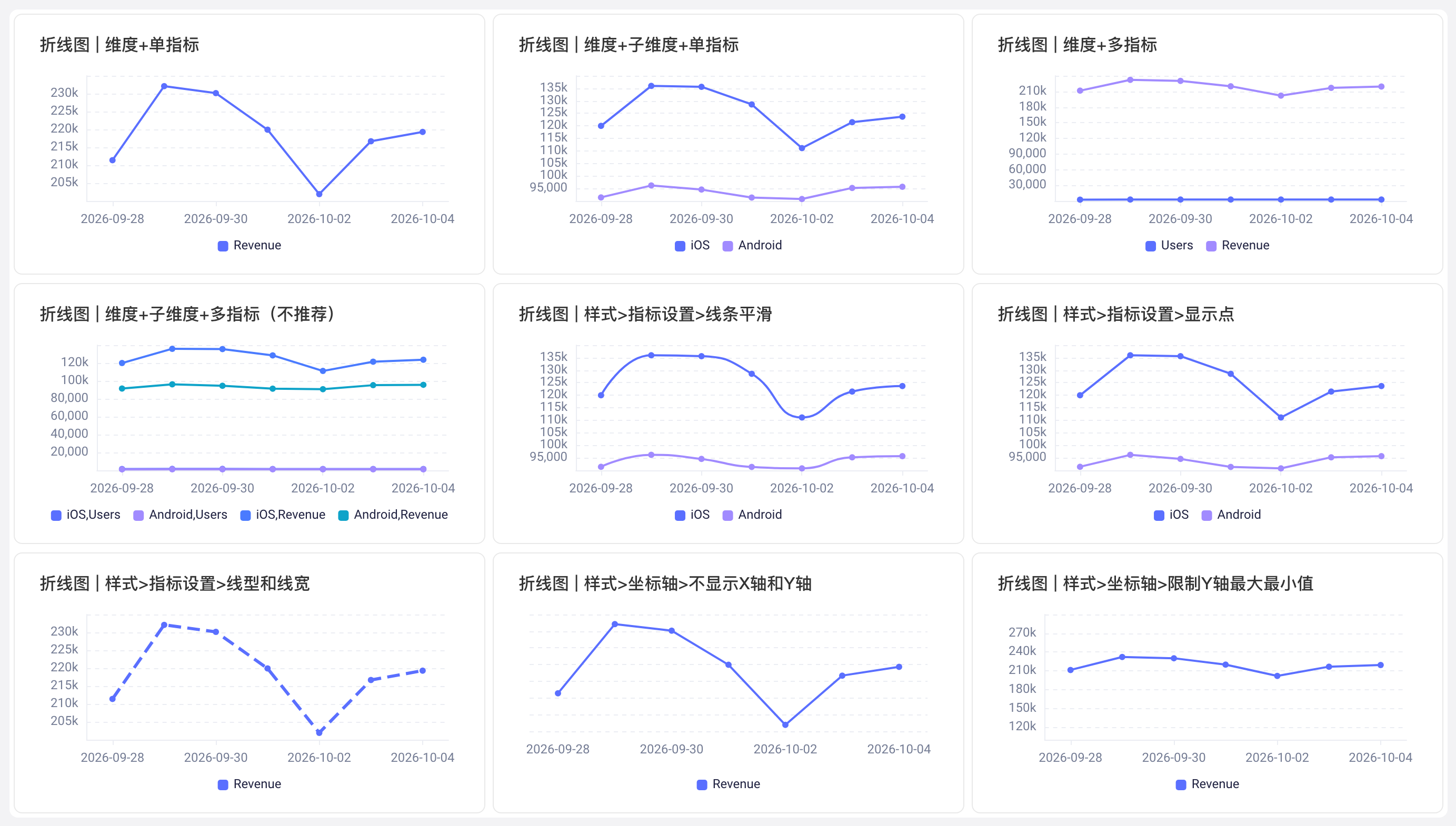This screenshot has width=1456, height=826.
Task: Select the 折线图 | 样式>指标设置>线条平滑 title
Action: tap(645, 314)
